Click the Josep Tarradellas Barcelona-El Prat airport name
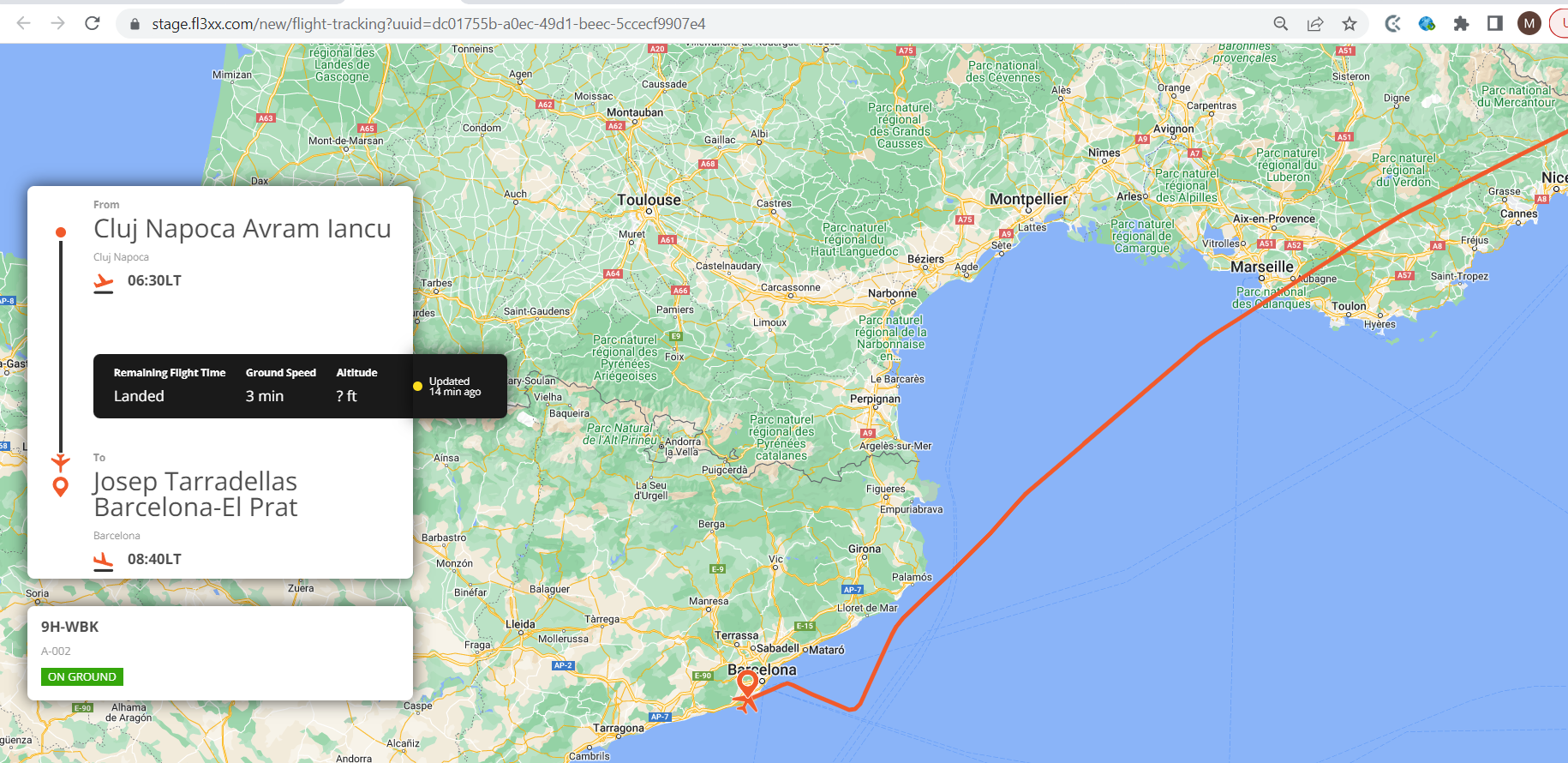Screen dimensions: 1568x763 click(195, 494)
